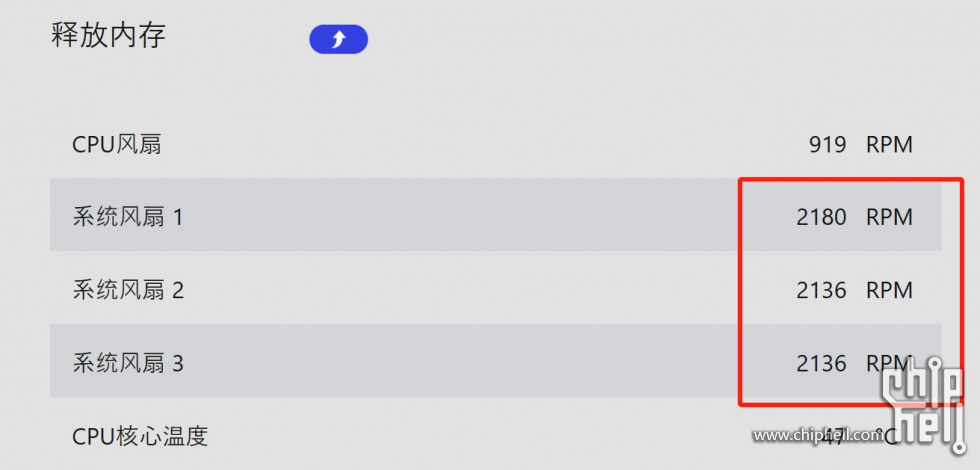Click the 2136 value for 系统风扇 2
Viewport: 980px width, 470px height.
(821, 291)
